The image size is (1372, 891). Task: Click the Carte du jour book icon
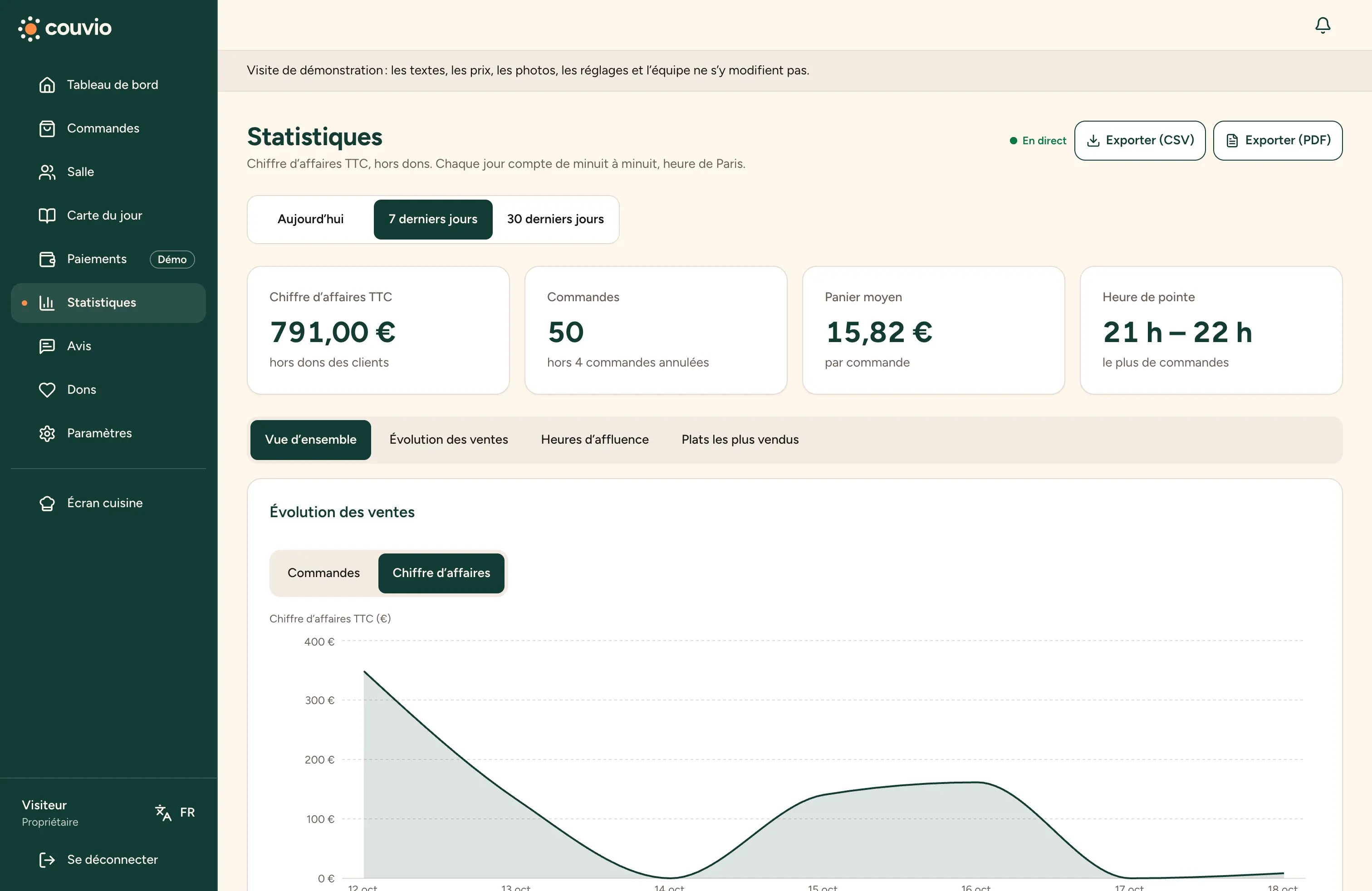(x=47, y=215)
